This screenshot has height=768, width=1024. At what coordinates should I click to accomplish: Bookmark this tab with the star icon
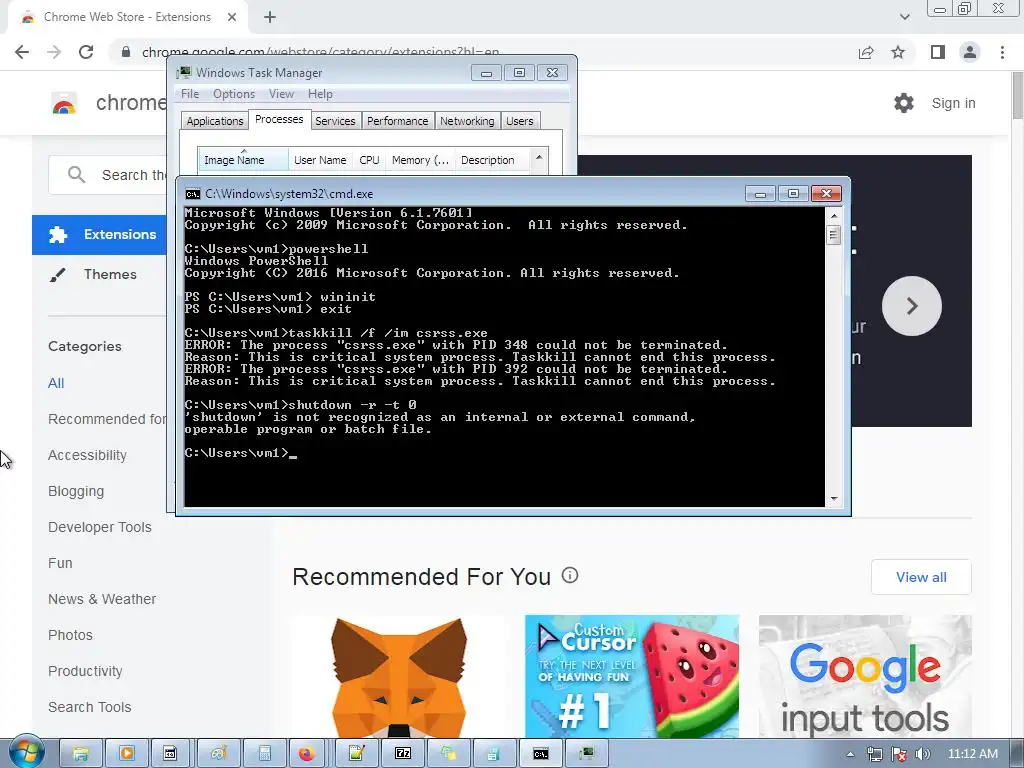click(x=898, y=52)
